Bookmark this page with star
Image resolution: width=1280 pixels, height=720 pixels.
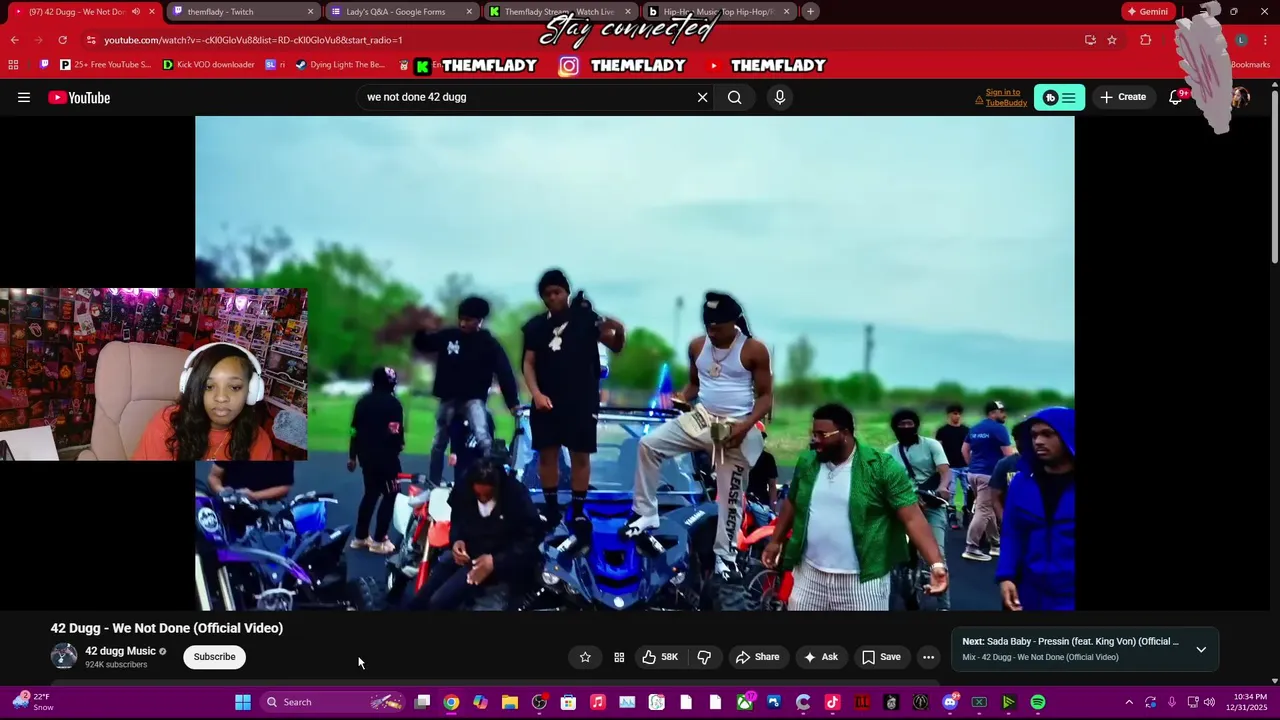tap(1112, 40)
